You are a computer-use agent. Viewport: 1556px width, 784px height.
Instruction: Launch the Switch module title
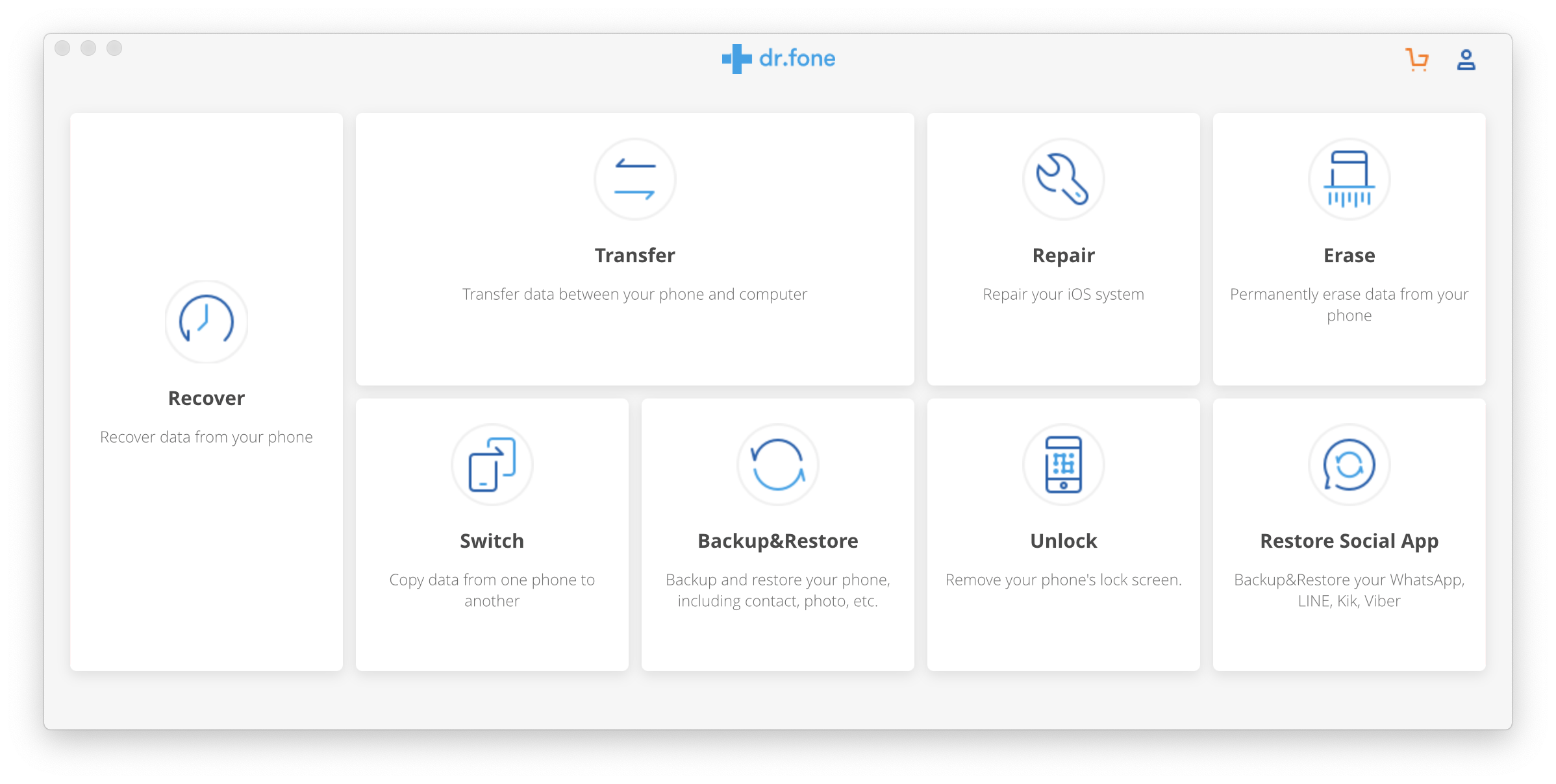pyautogui.click(x=492, y=541)
